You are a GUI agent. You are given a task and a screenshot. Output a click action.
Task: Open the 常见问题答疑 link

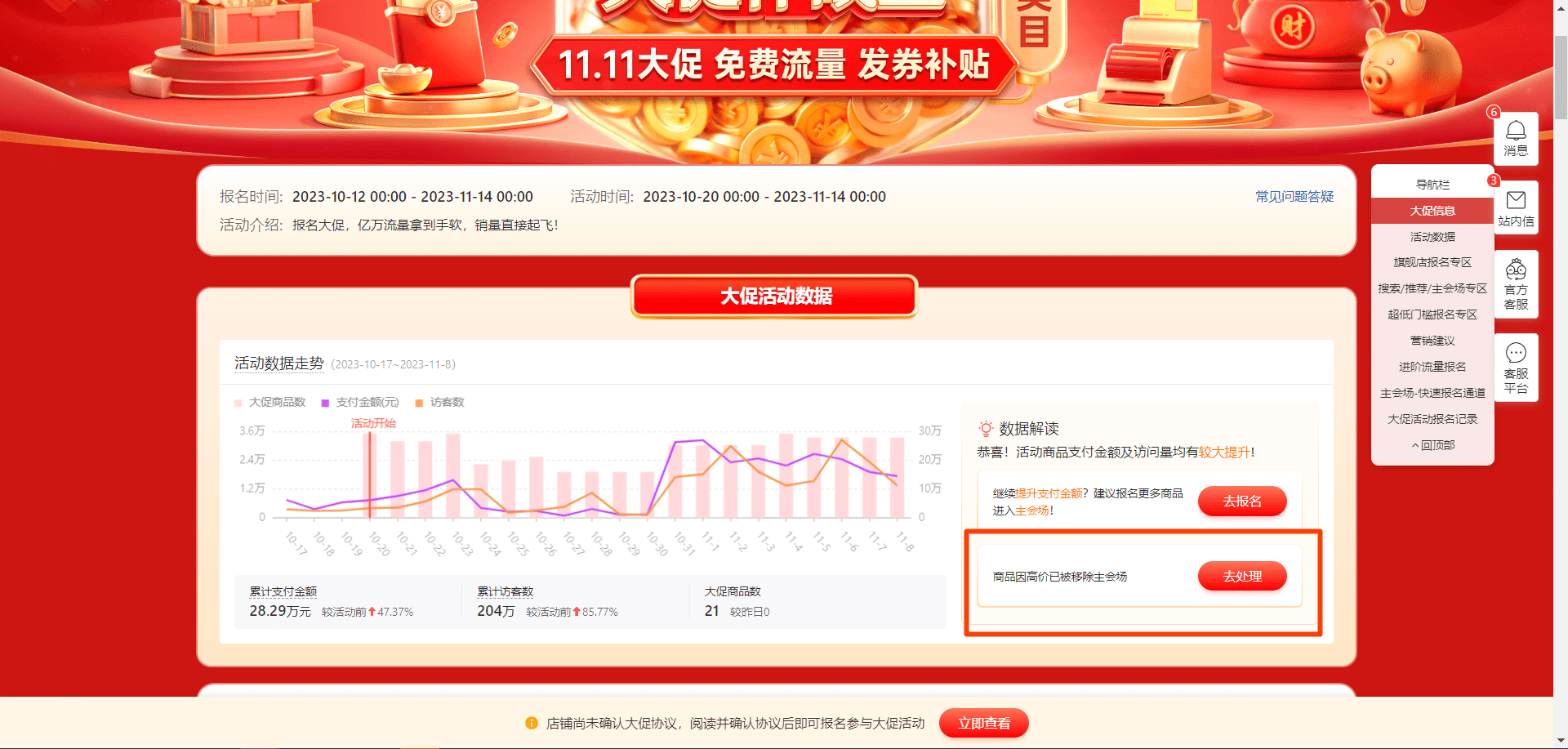pyautogui.click(x=1294, y=197)
